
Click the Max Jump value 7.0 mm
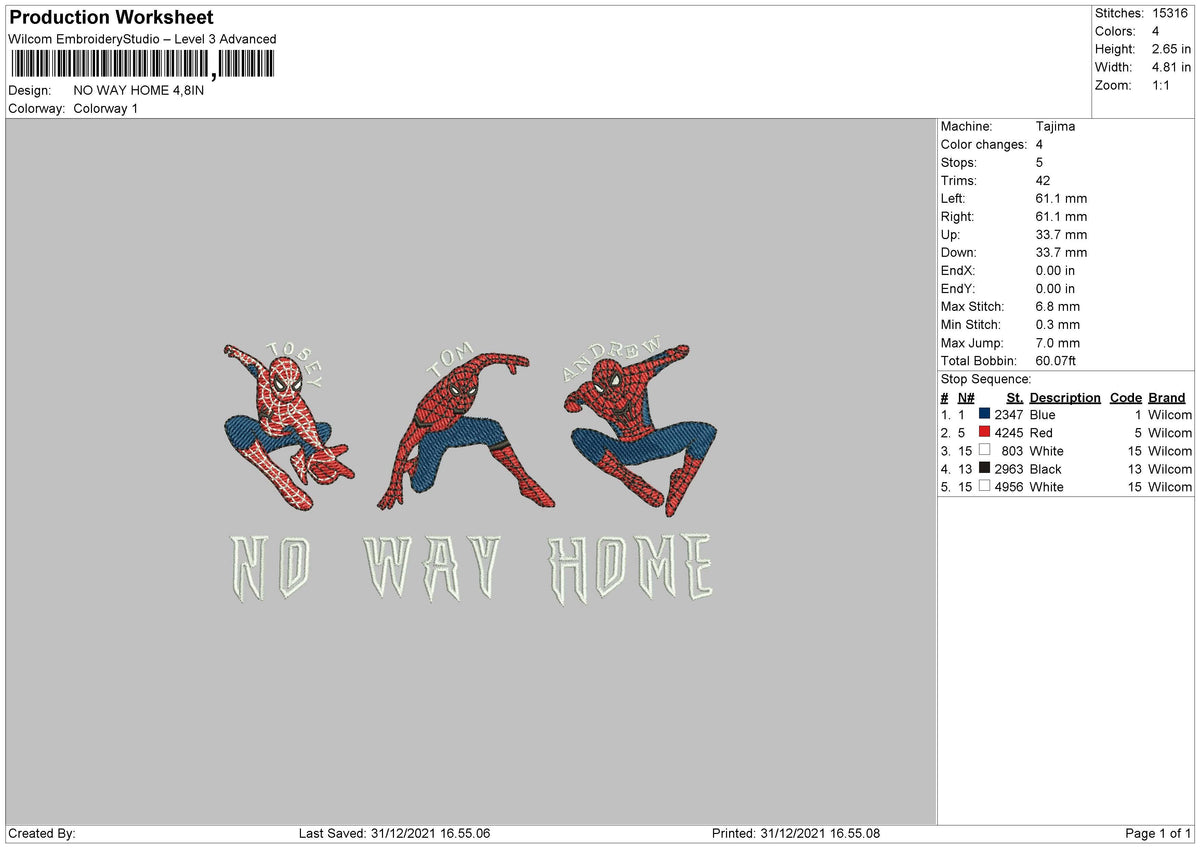[x=1058, y=342]
